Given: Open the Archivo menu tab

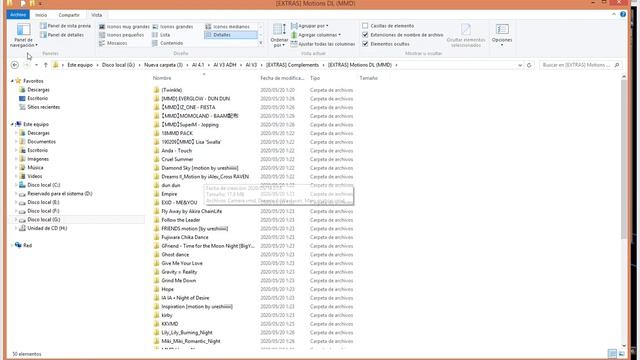Looking at the screenshot, I should click(18, 15).
